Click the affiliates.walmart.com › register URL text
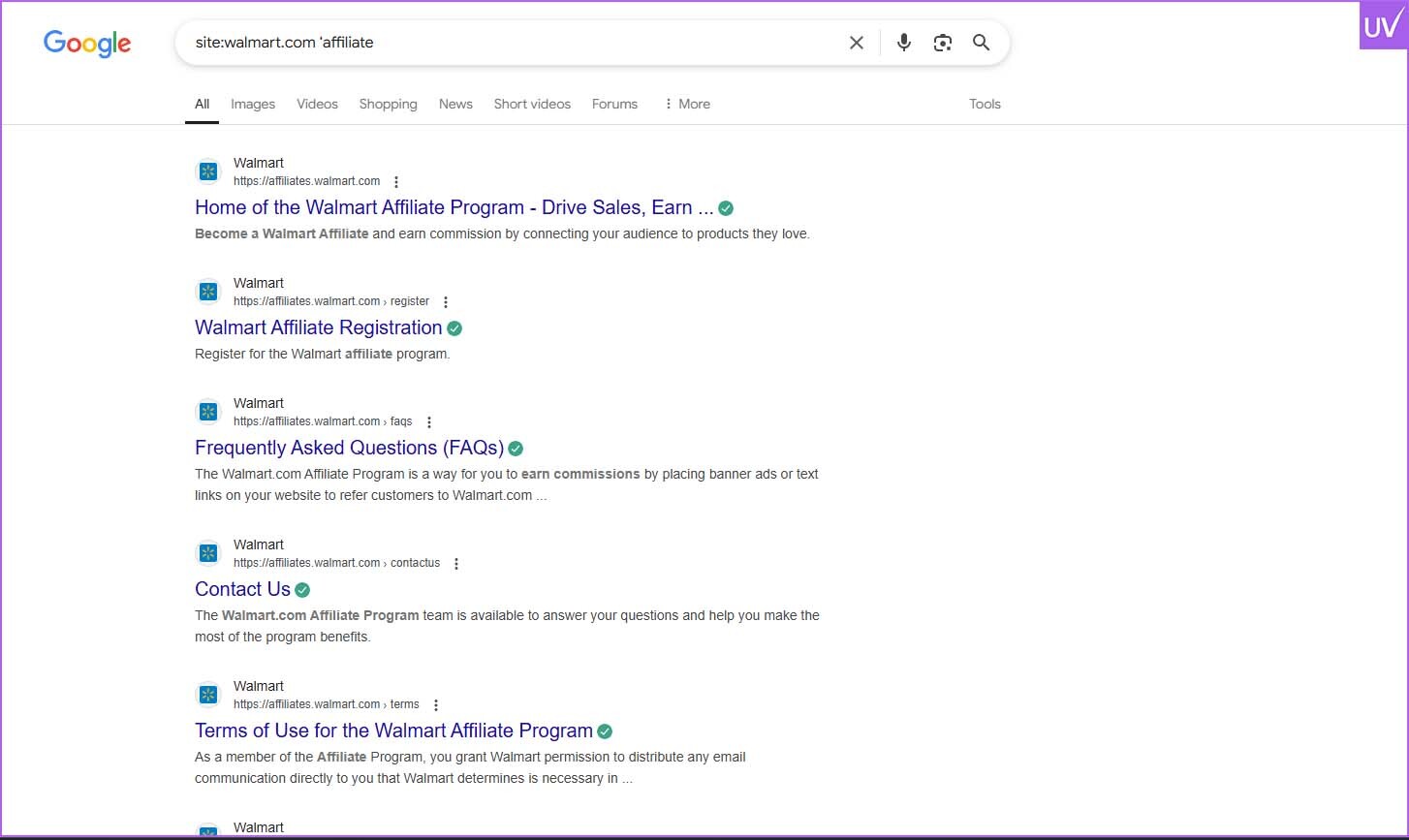The width and height of the screenshot is (1409, 840). (331, 301)
